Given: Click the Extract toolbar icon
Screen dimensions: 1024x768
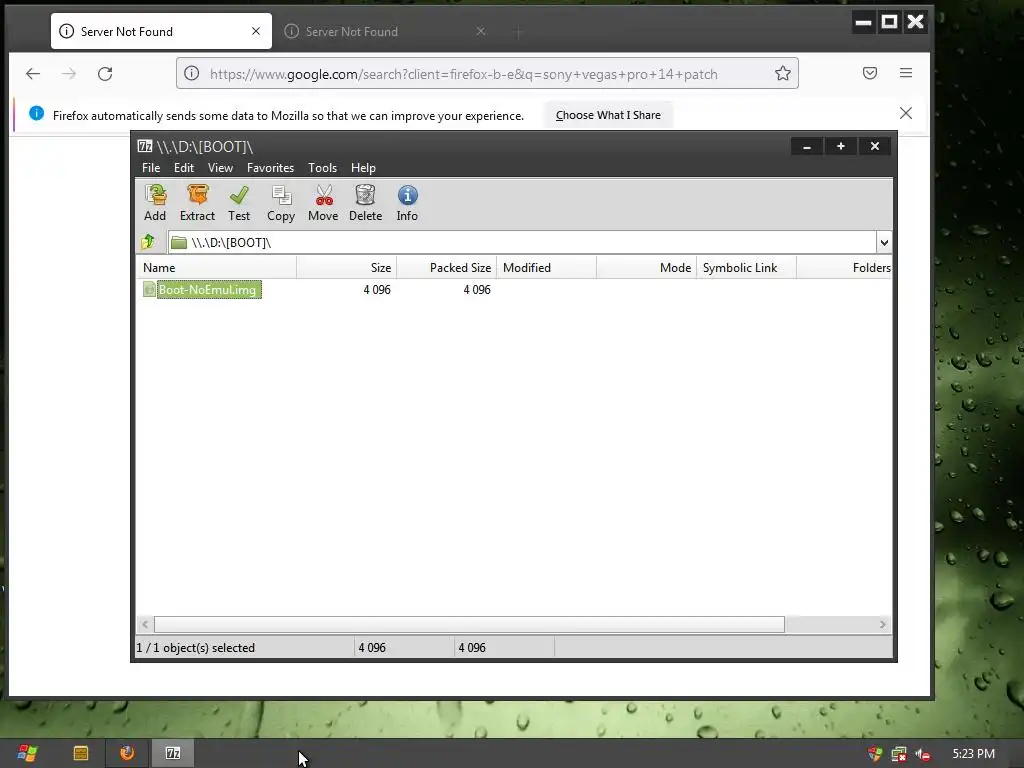Looking at the screenshot, I should (197, 203).
